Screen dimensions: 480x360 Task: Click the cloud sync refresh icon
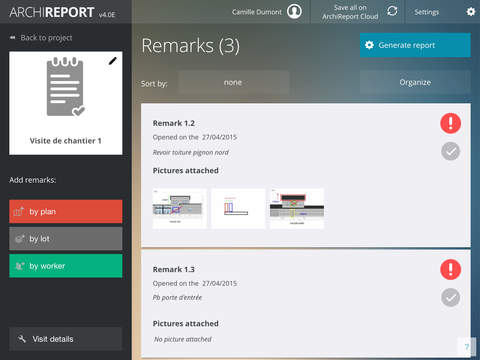pos(392,11)
